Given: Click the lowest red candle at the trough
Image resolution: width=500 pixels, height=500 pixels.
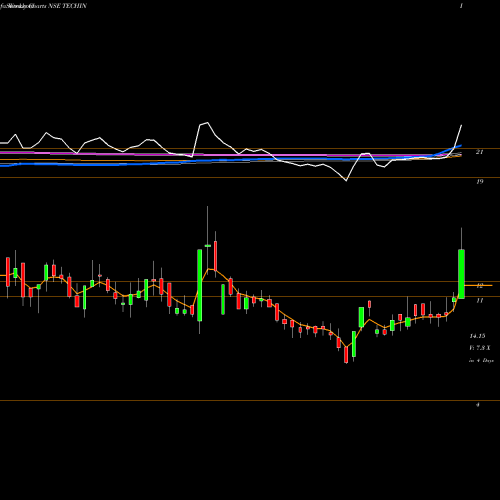Looking at the screenshot, I should click(x=346, y=355).
